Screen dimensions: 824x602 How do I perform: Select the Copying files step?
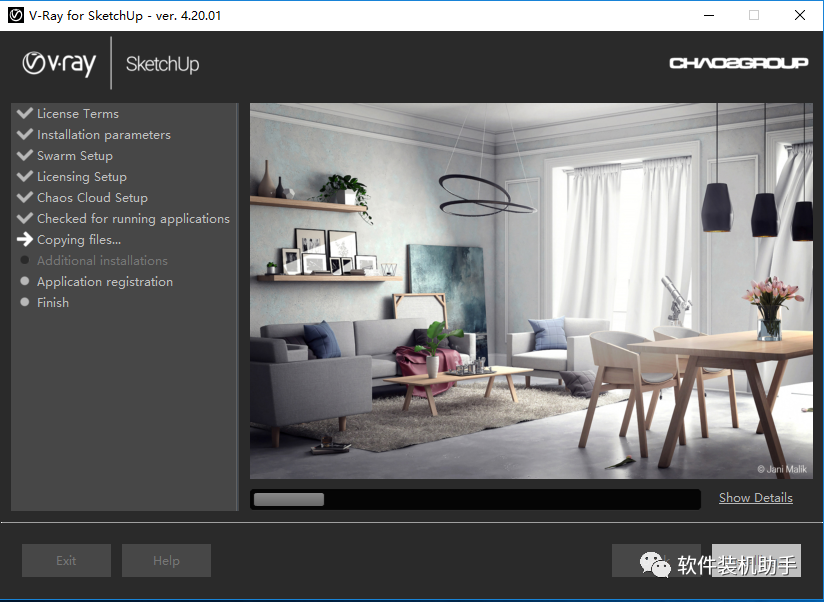[x=79, y=240]
